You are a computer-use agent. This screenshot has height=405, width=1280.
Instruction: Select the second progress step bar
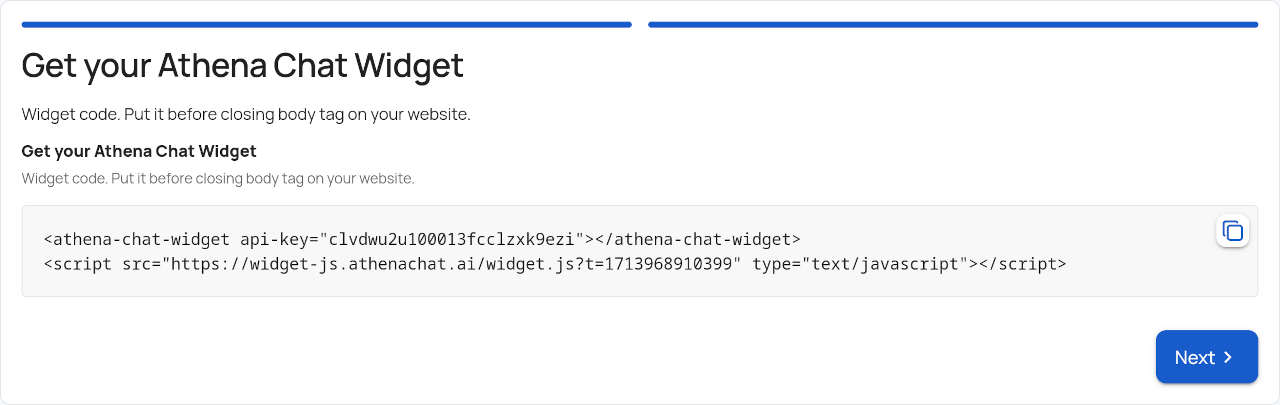(952, 24)
